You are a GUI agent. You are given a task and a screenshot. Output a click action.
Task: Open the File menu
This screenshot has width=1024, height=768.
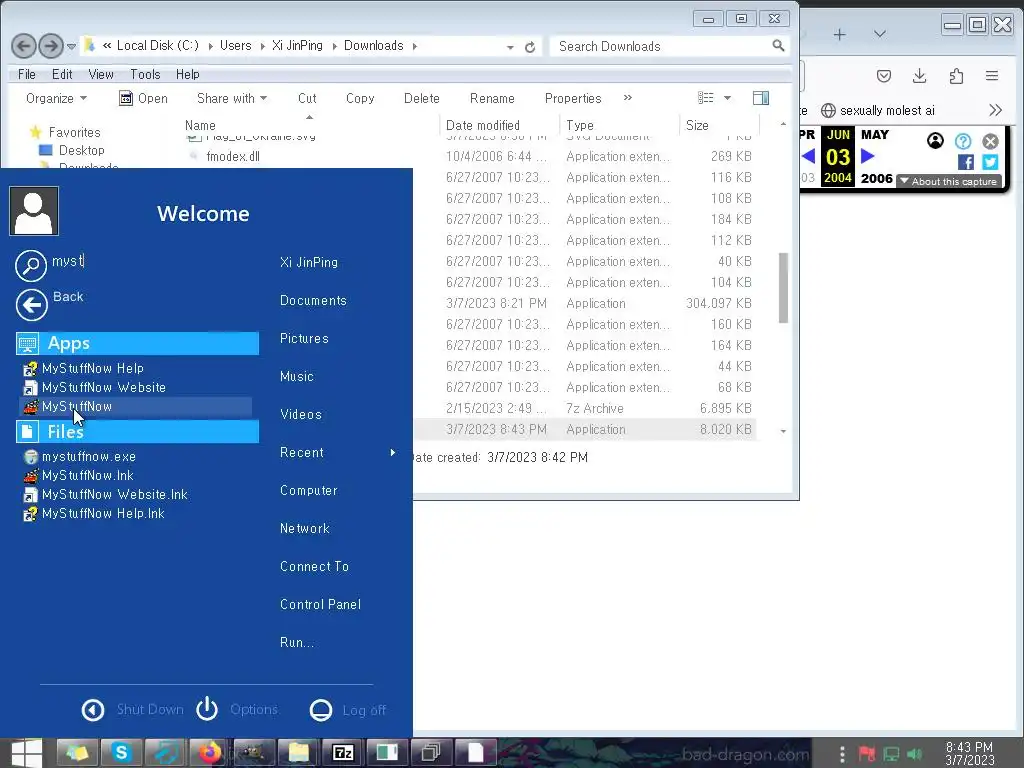(x=27, y=74)
